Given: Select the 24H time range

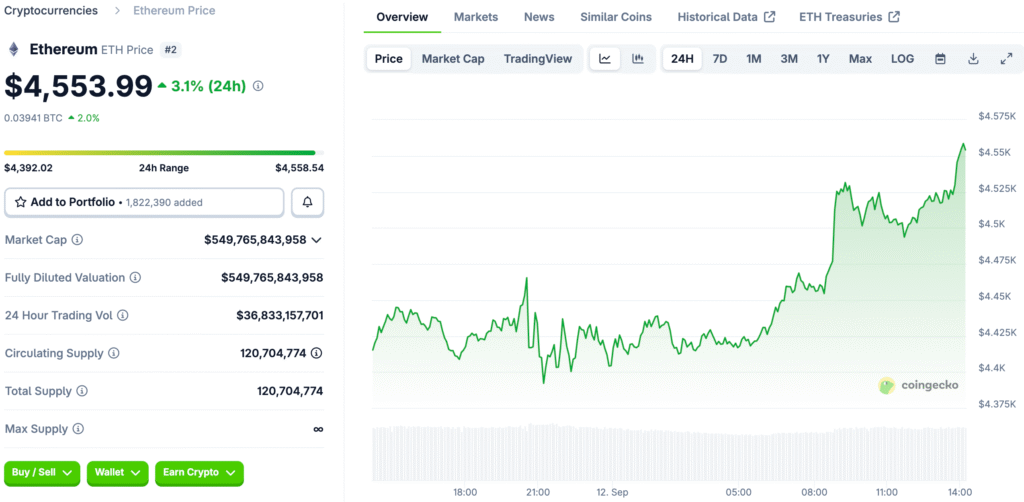Looking at the screenshot, I should (682, 59).
